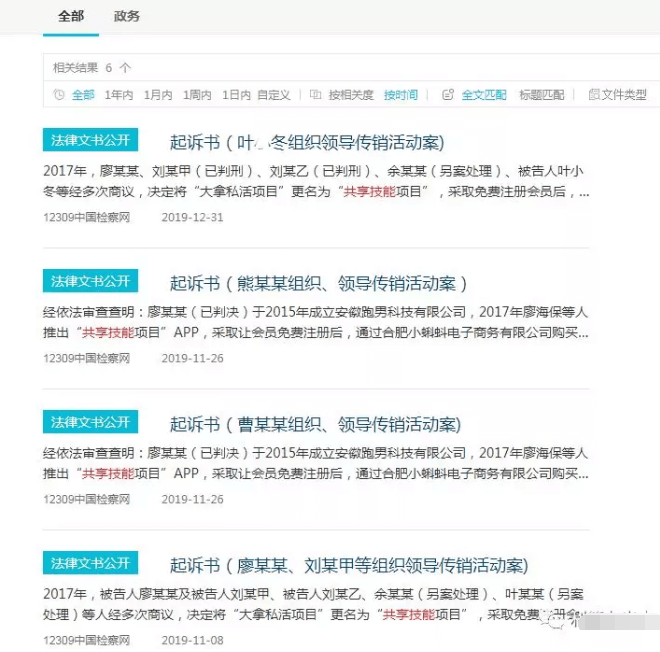Image resolution: width=660 pixels, height=652 pixels.
Task: Choose the 1日内 time filter
Action: [236, 95]
